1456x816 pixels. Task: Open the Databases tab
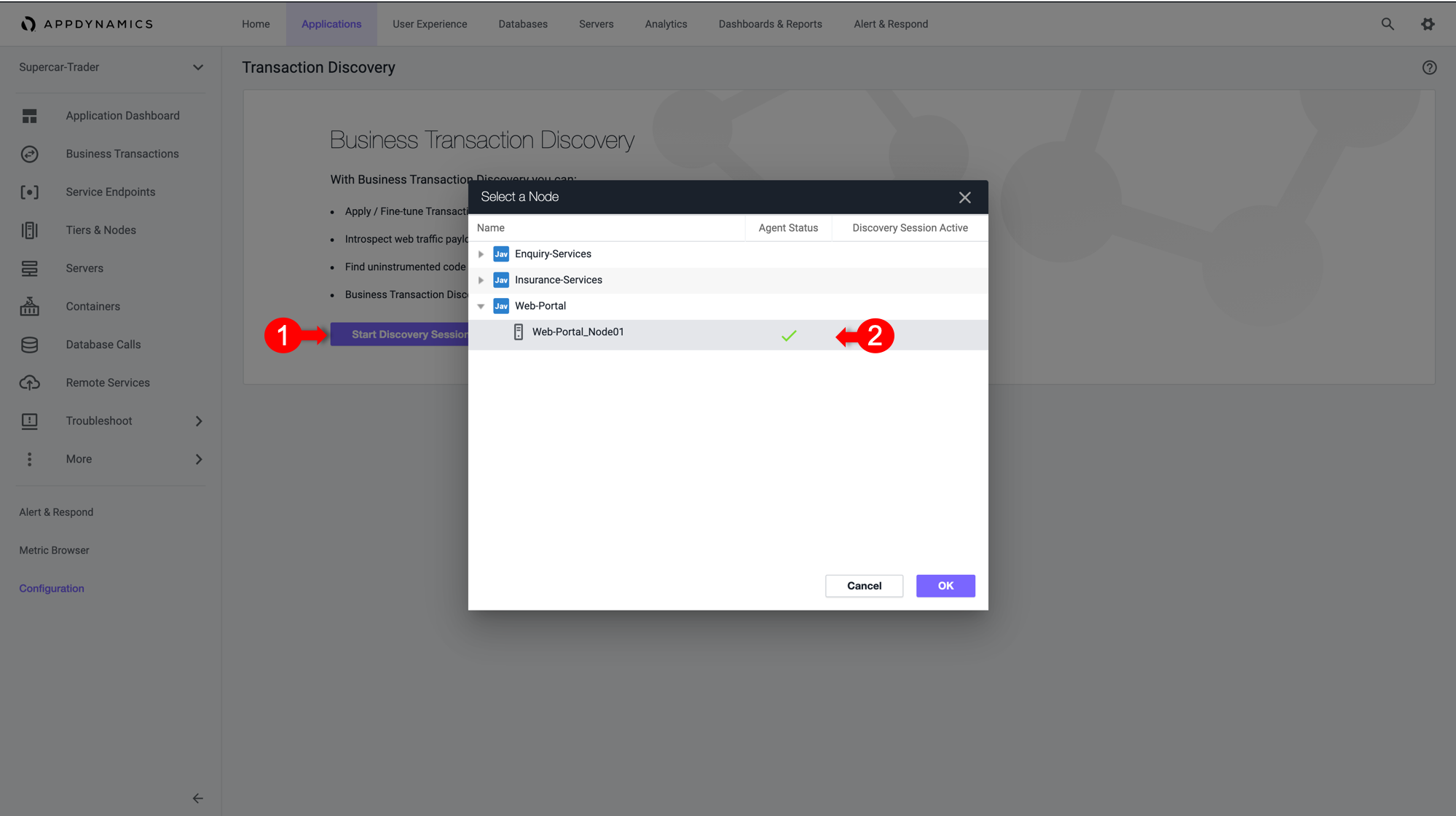pyautogui.click(x=523, y=24)
